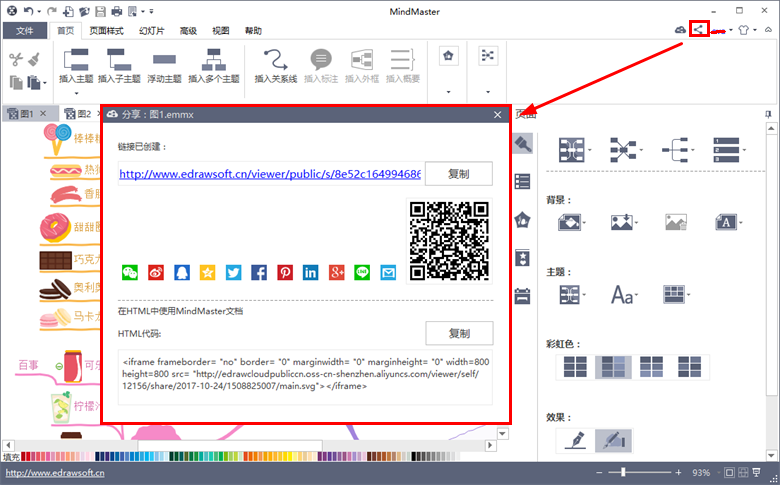
Task: Select the first rainbow color option
Action: pos(575,367)
